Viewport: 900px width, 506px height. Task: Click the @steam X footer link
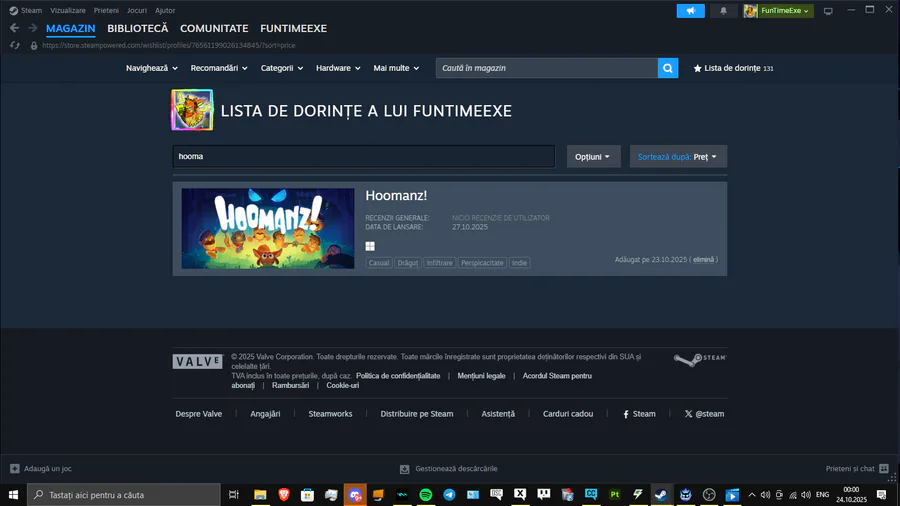(x=704, y=414)
